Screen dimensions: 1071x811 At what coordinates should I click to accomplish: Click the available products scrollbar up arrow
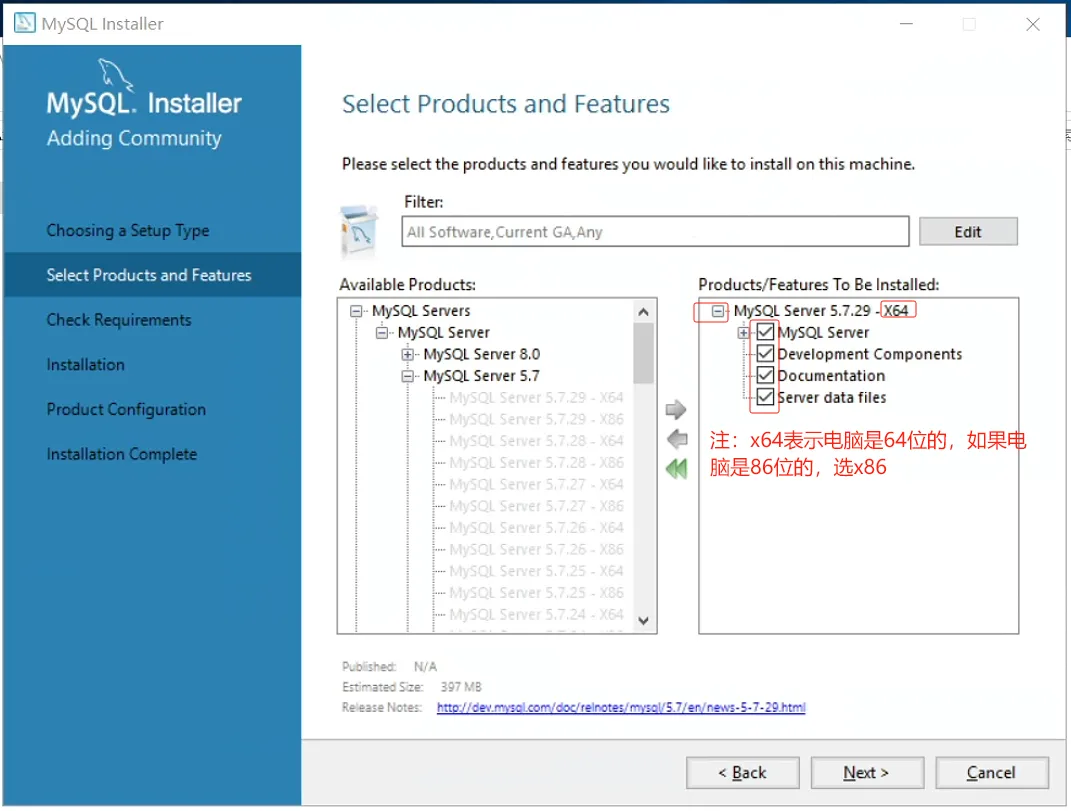643,312
